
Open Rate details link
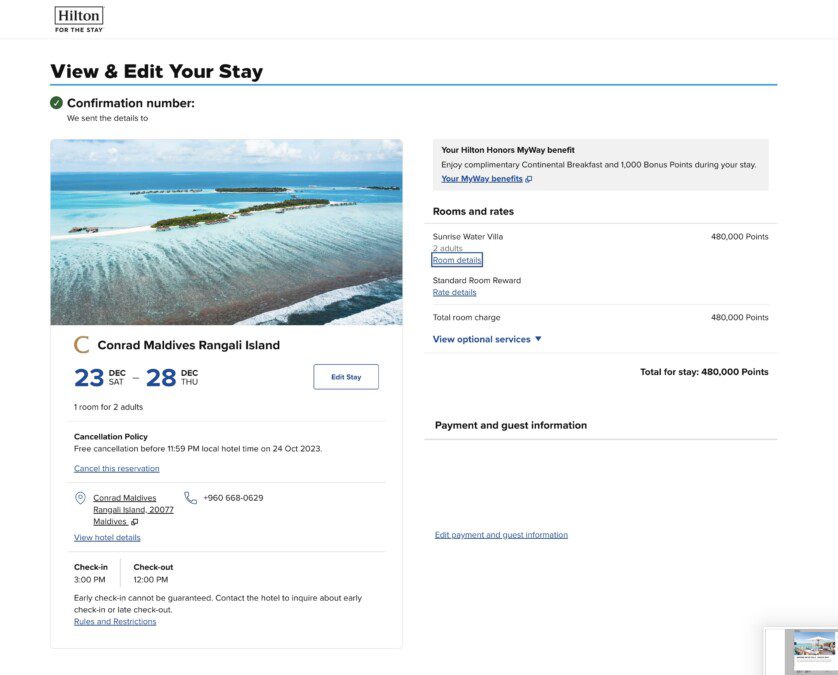click(454, 292)
